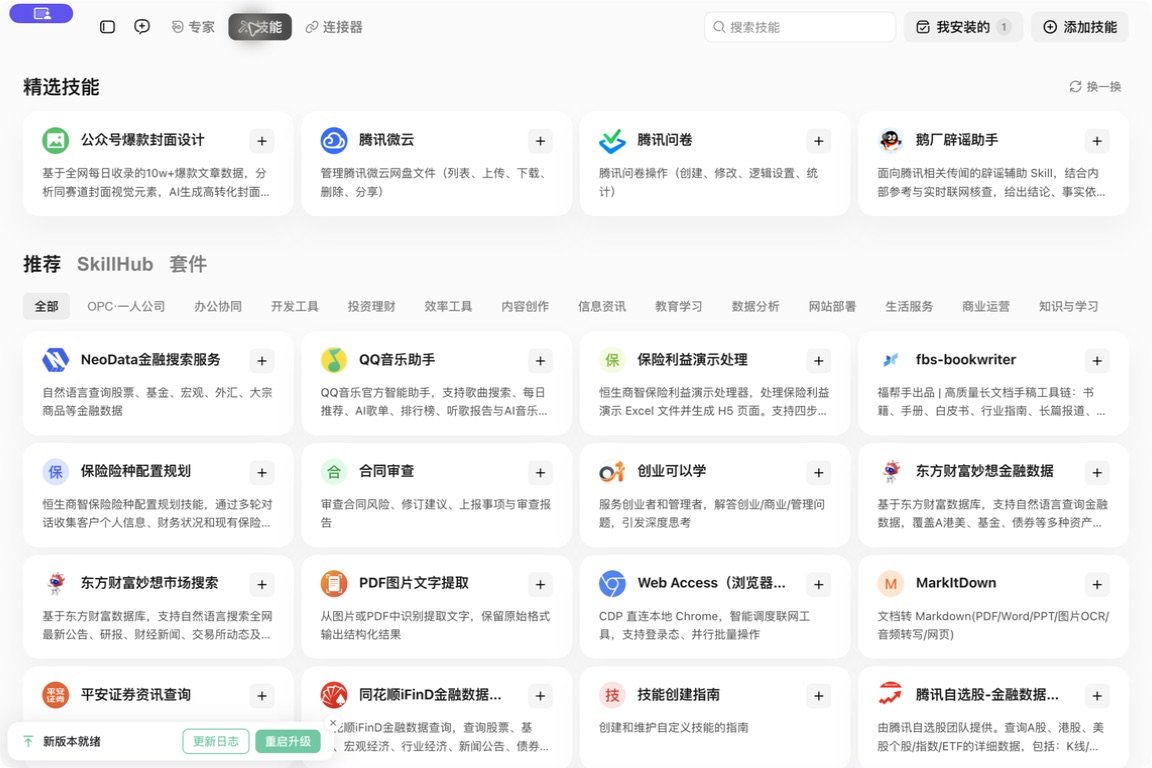Add the 保险利益演示处理 skill
This screenshot has height=768, width=1152.
coord(818,361)
